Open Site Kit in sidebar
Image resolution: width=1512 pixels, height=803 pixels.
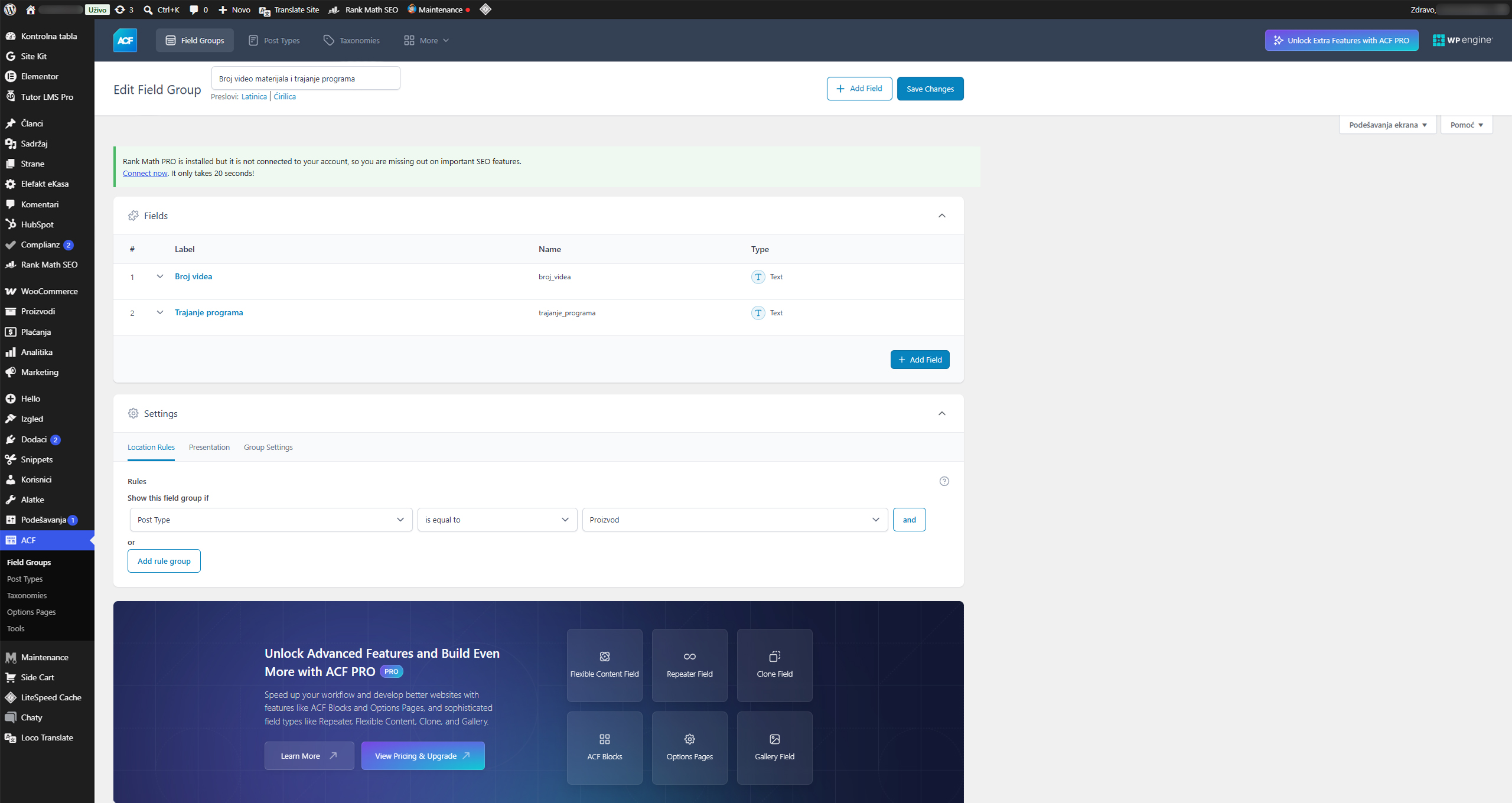point(47,56)
